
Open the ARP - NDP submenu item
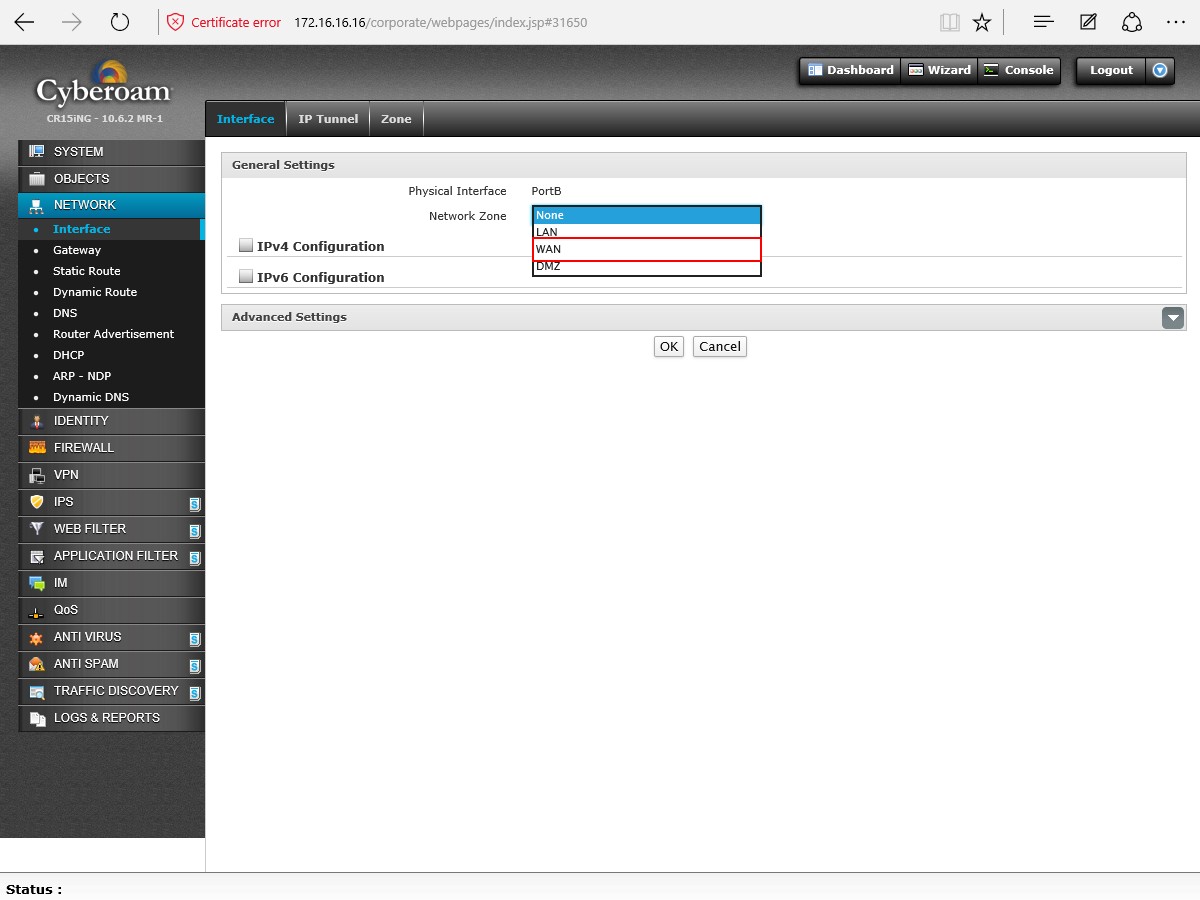[x=82, y=376]
